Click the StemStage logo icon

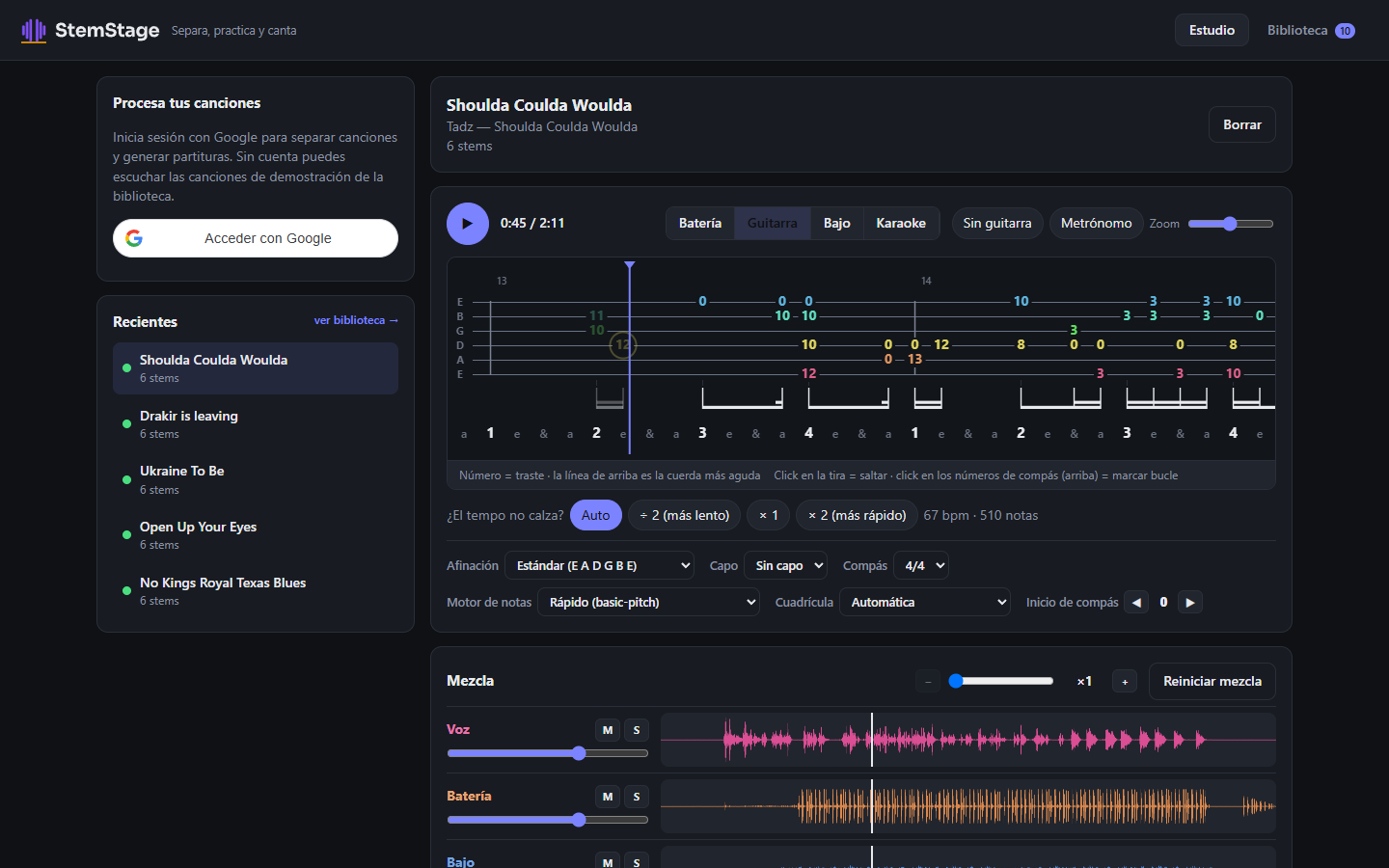tap(34, 31)
